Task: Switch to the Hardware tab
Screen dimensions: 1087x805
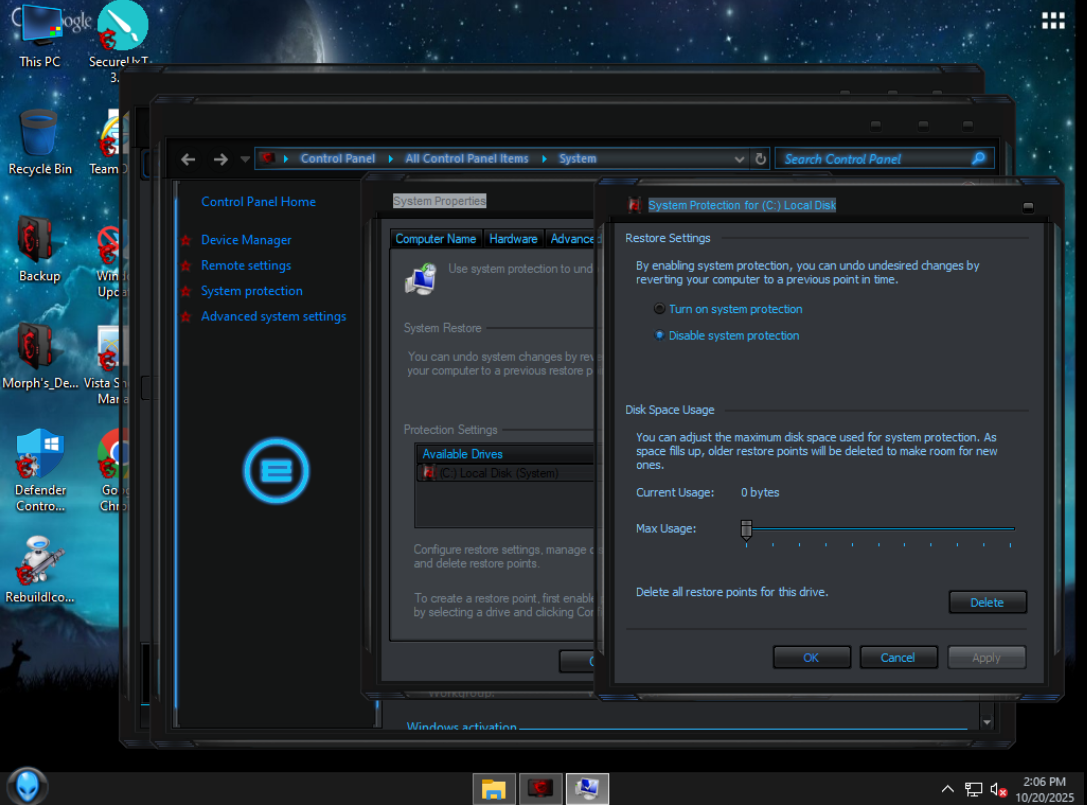Action: point(513,239)
